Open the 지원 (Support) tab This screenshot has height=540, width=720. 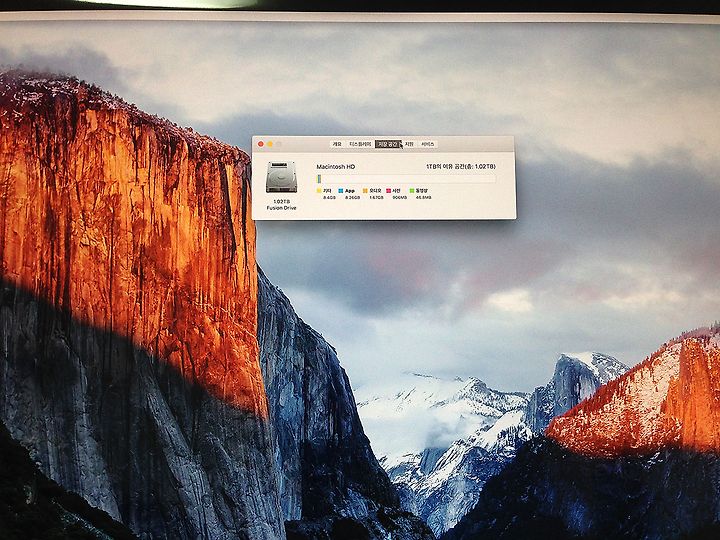(x=409, y=144)
